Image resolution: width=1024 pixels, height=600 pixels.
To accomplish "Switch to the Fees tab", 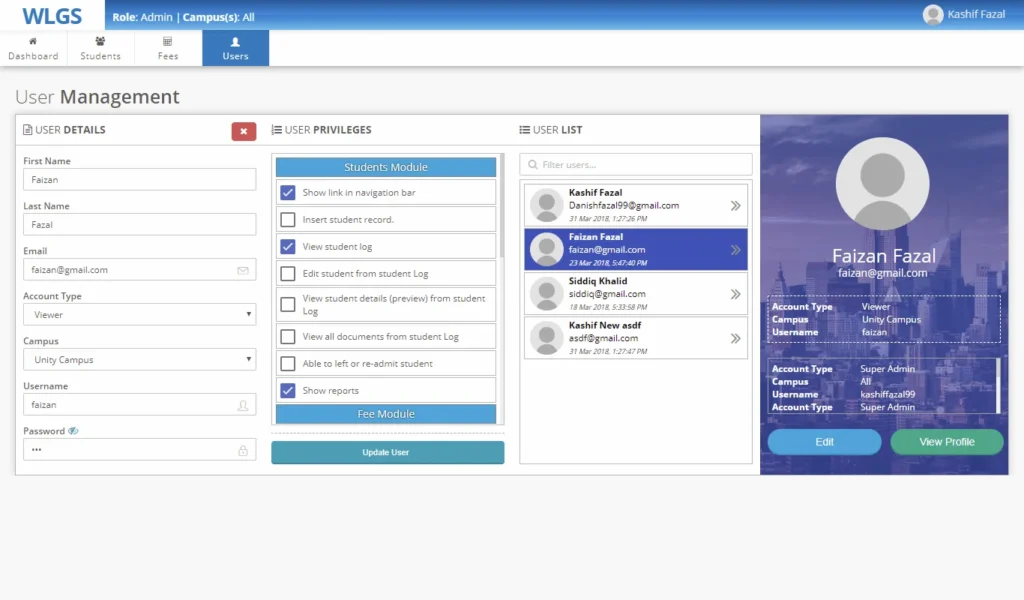I will (x=168, y=49).
